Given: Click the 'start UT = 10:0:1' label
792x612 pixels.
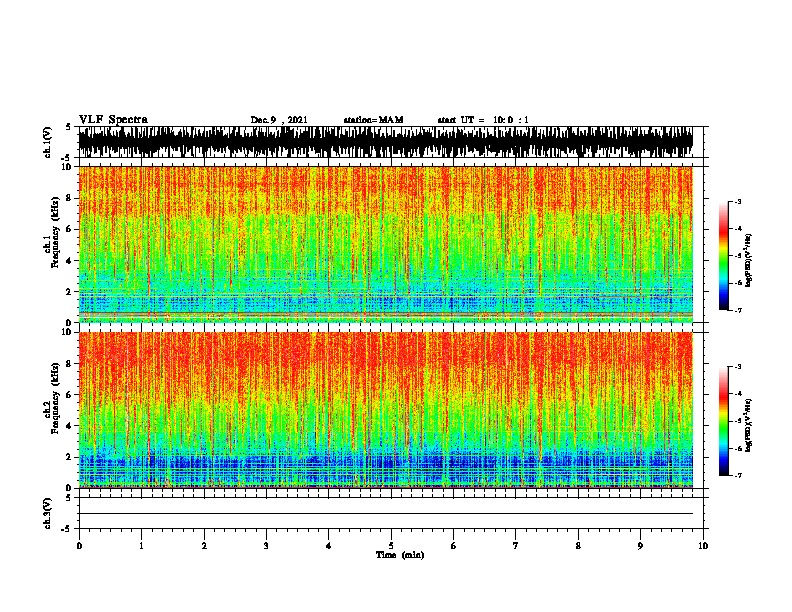Looking at the screenshot, I should (483, 120).
